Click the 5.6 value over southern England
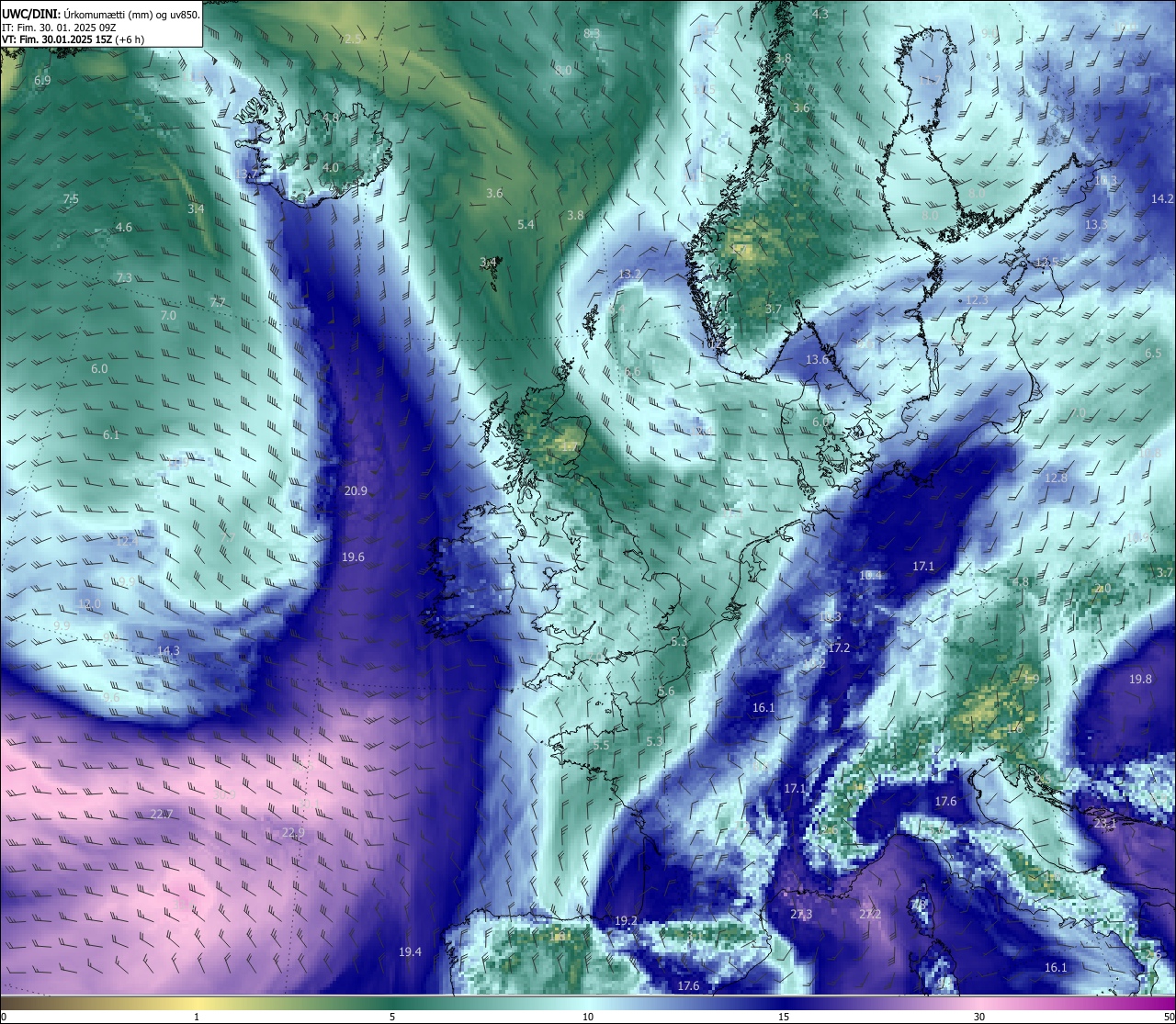This screenshot has height=1024, width=1176. (666, 692)
